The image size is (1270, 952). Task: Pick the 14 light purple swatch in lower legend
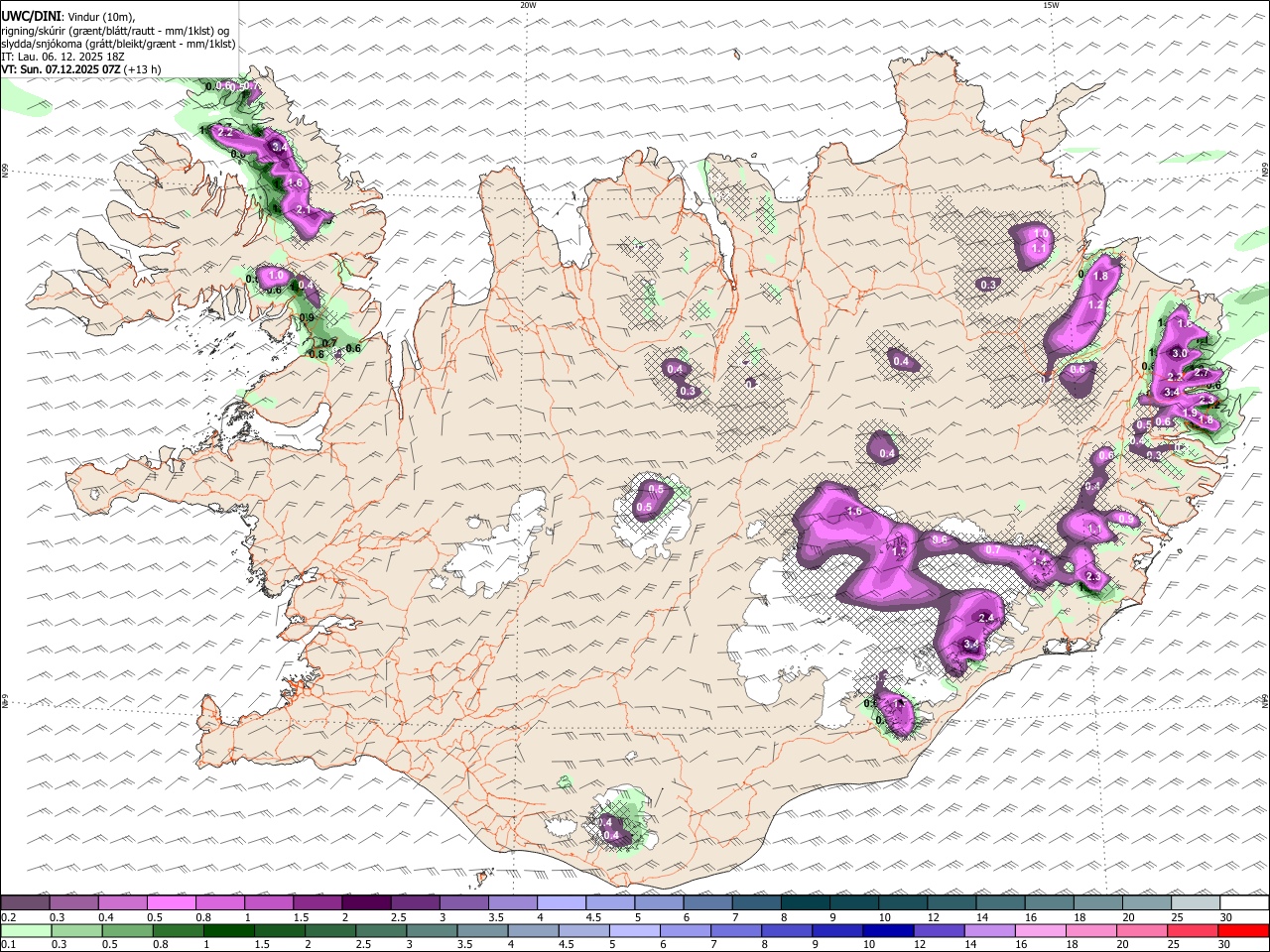pos(988,931)
